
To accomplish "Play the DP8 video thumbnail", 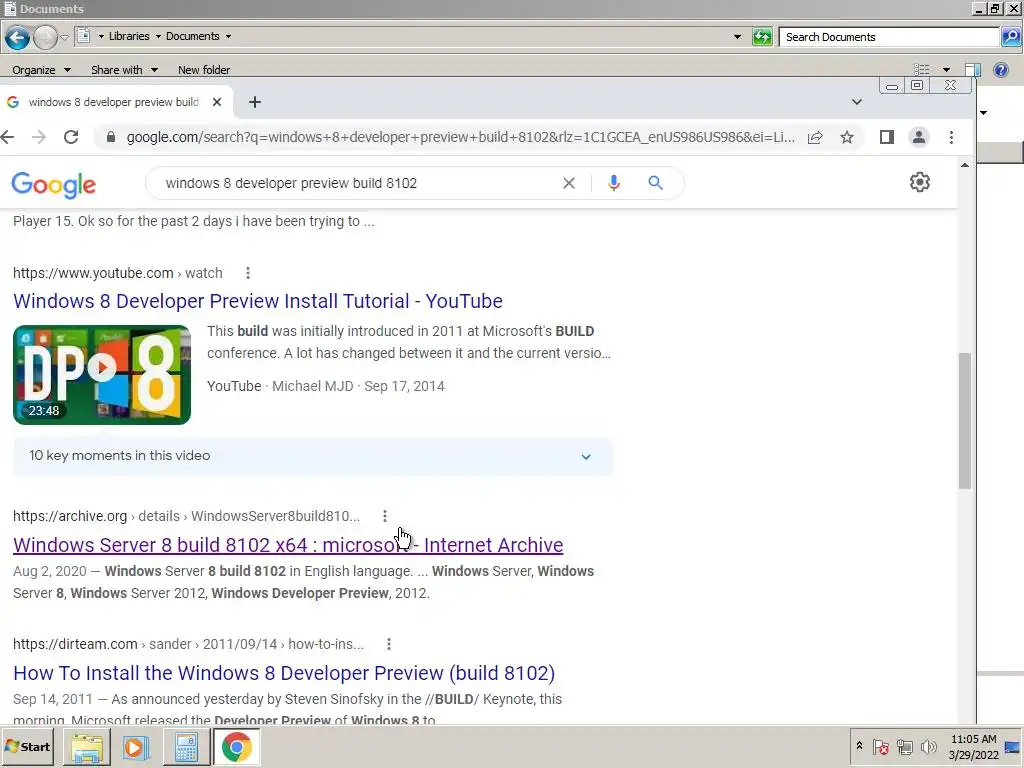I will tap(102, 375).
